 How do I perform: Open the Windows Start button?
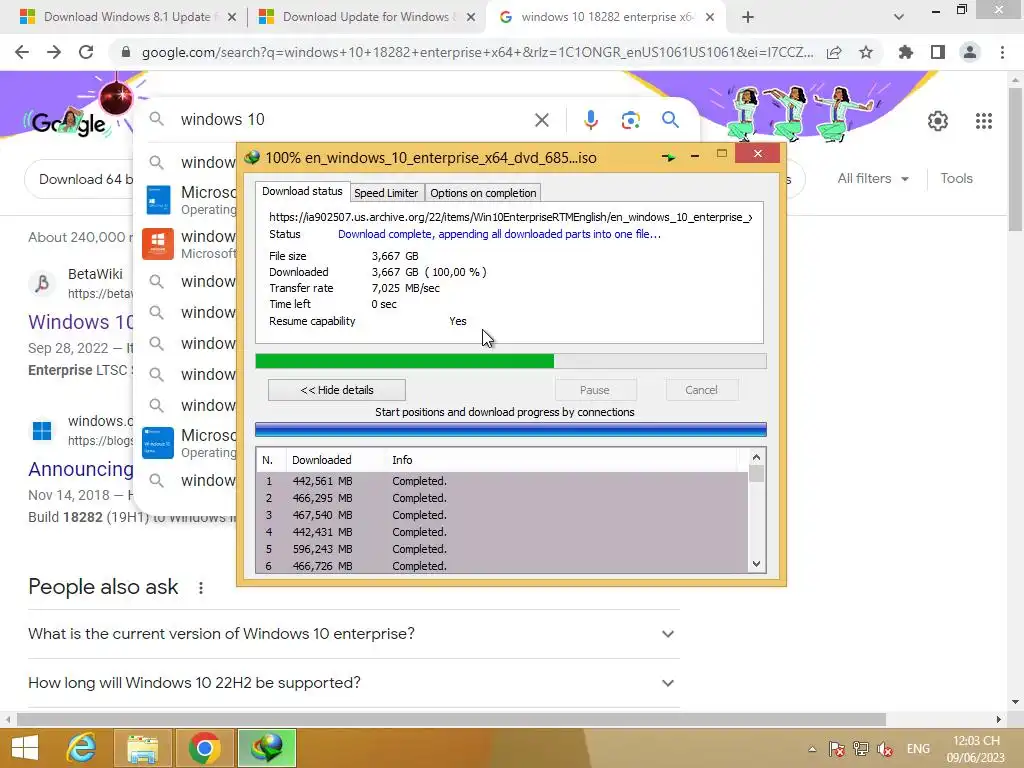25,748
